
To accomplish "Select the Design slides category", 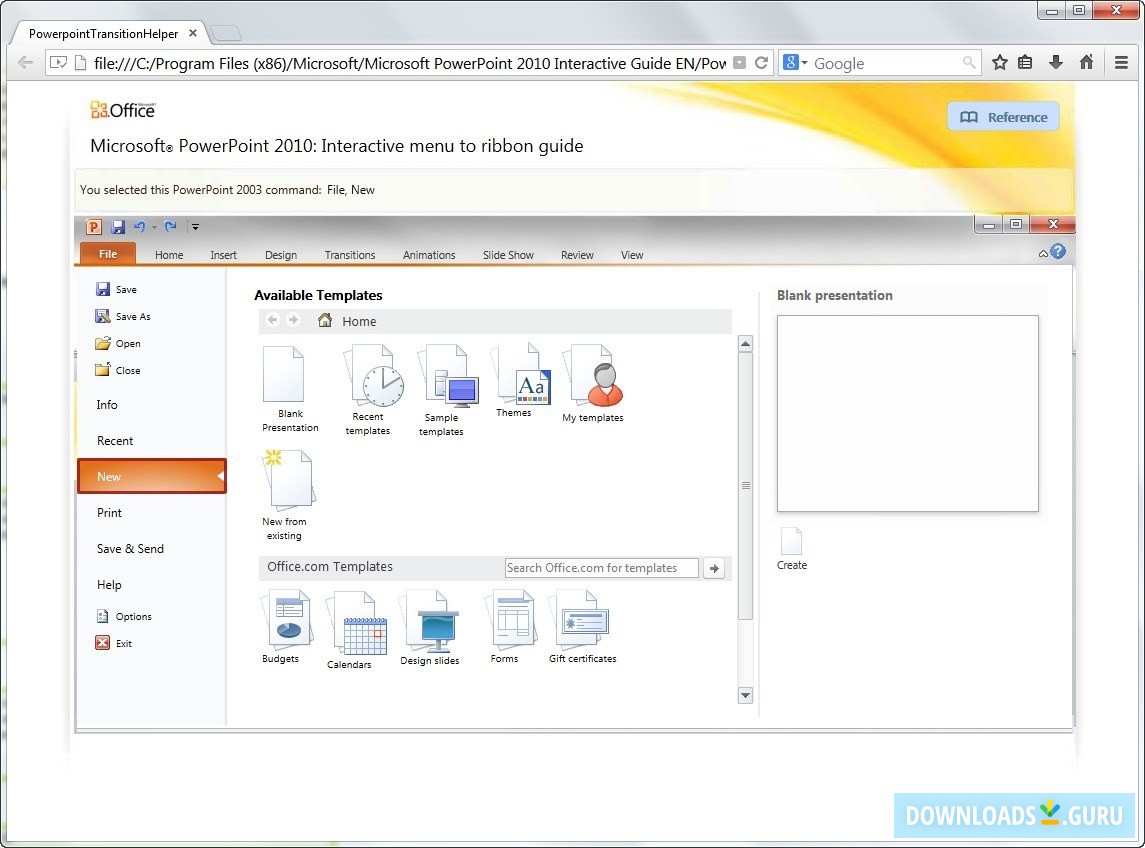I will coord(430,622).
